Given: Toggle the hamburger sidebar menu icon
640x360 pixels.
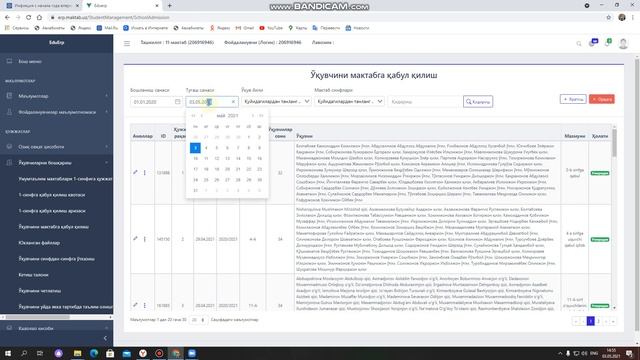Looking at the screenshot, I should tap(127, 43).
